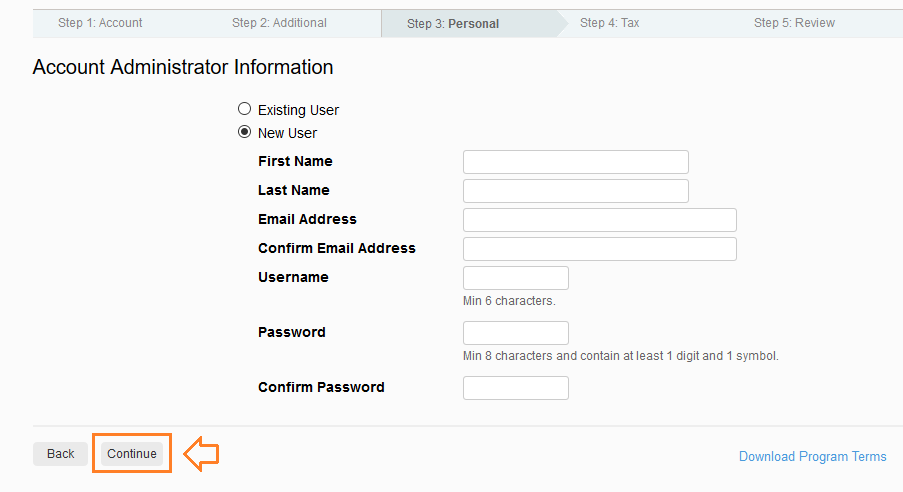Select the New User radio button
This screenshot has width=903, height=492.
coord(244,132)
